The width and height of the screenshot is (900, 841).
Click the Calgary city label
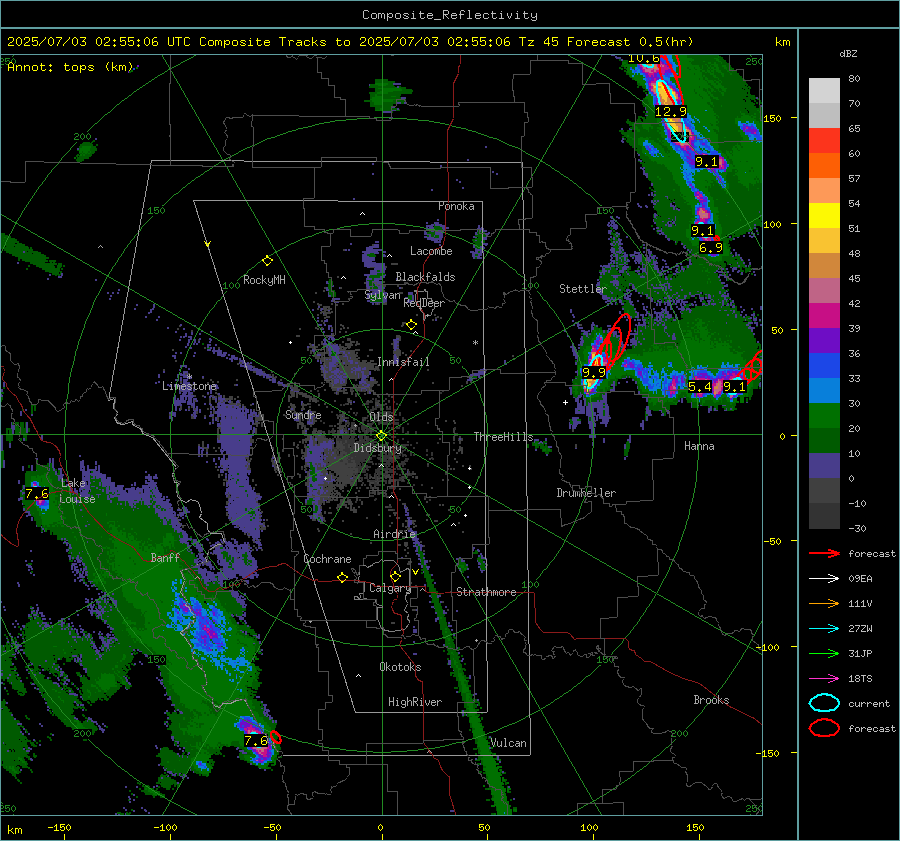click(390, 588)
